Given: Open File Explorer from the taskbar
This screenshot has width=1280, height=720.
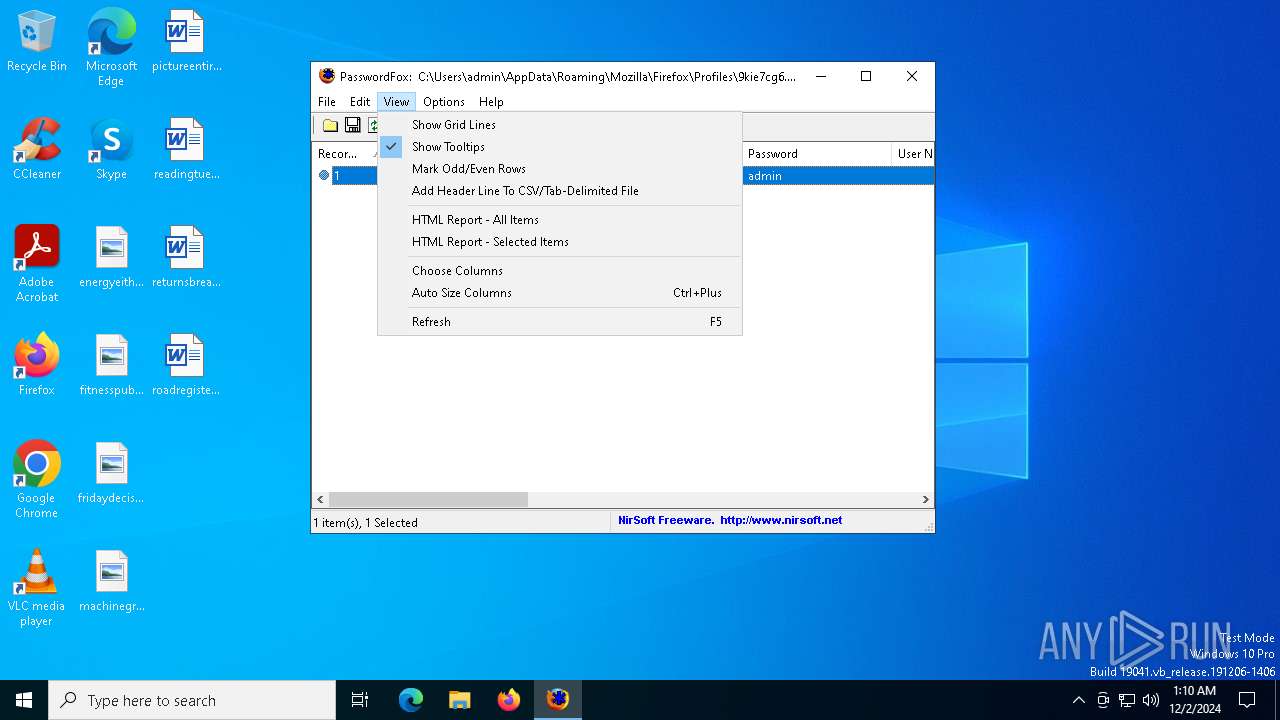Looking at the screenshot, I should 460,700.
